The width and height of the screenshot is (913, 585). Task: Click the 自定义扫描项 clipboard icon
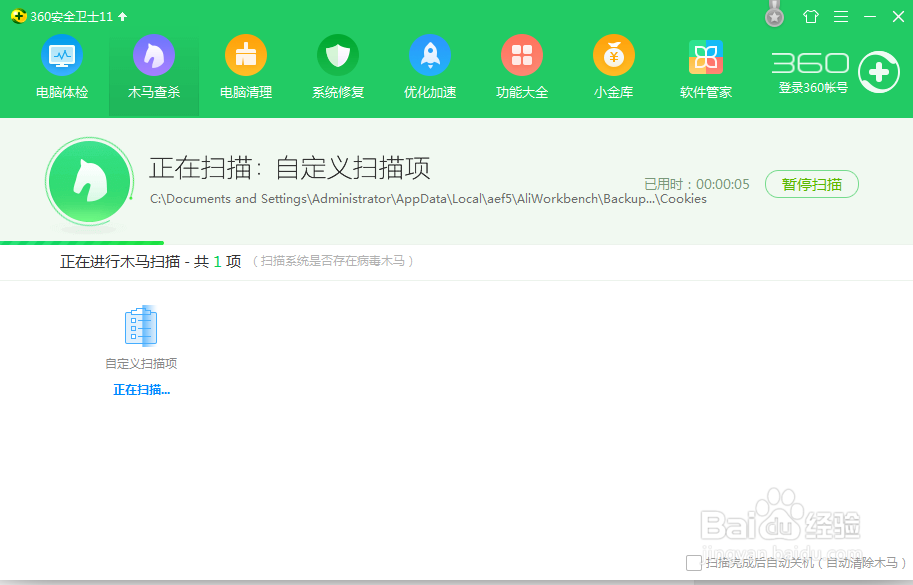141,325
